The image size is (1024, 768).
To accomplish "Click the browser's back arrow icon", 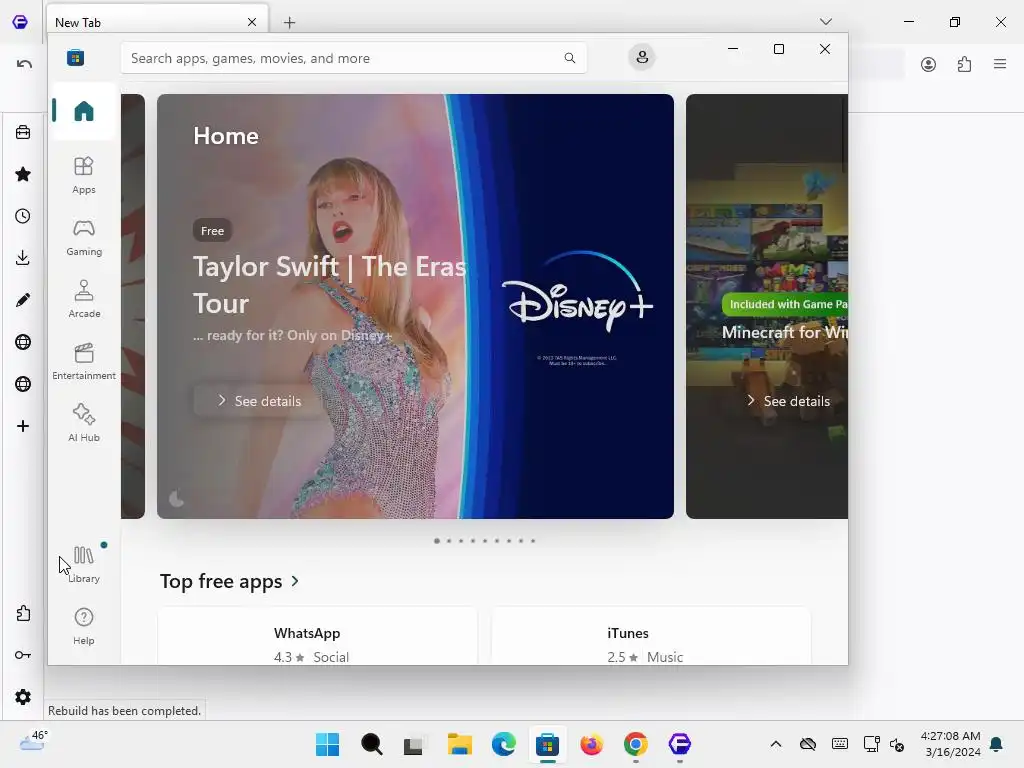I will pyautogui.click(x=24, y=64).
